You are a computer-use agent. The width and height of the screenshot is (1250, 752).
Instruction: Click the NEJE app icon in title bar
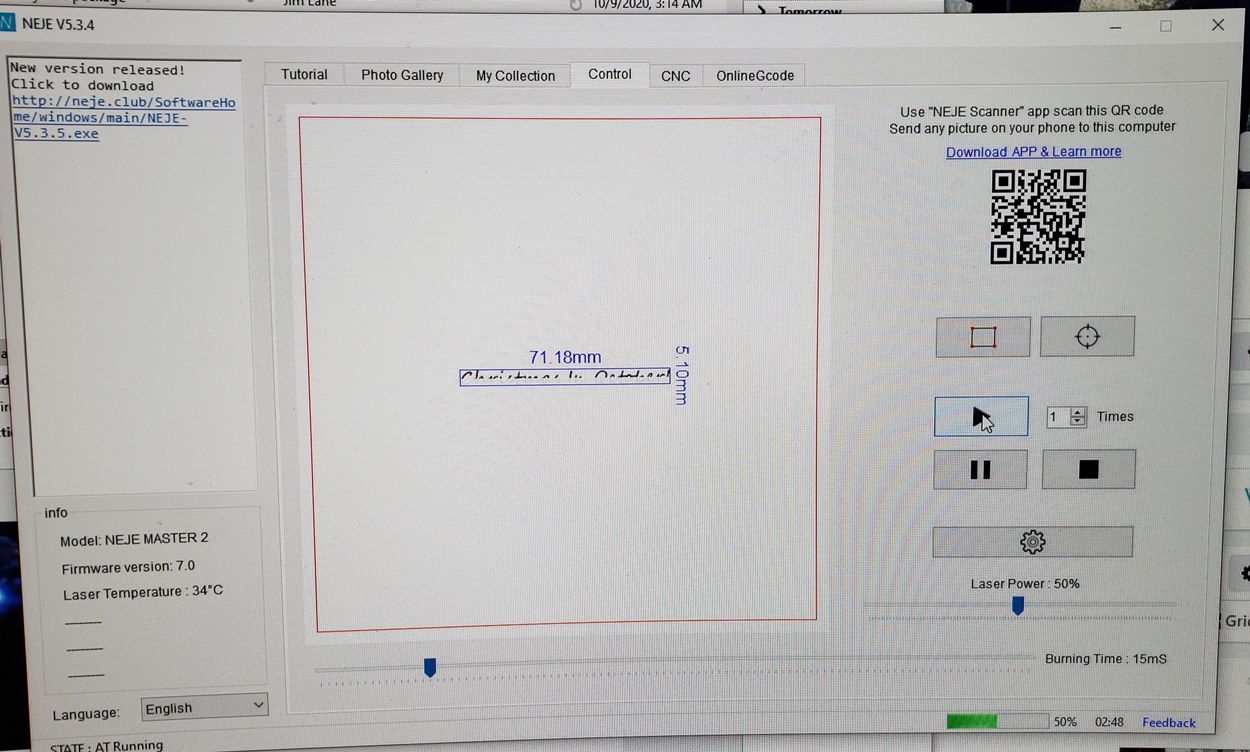tap(8, 24)
